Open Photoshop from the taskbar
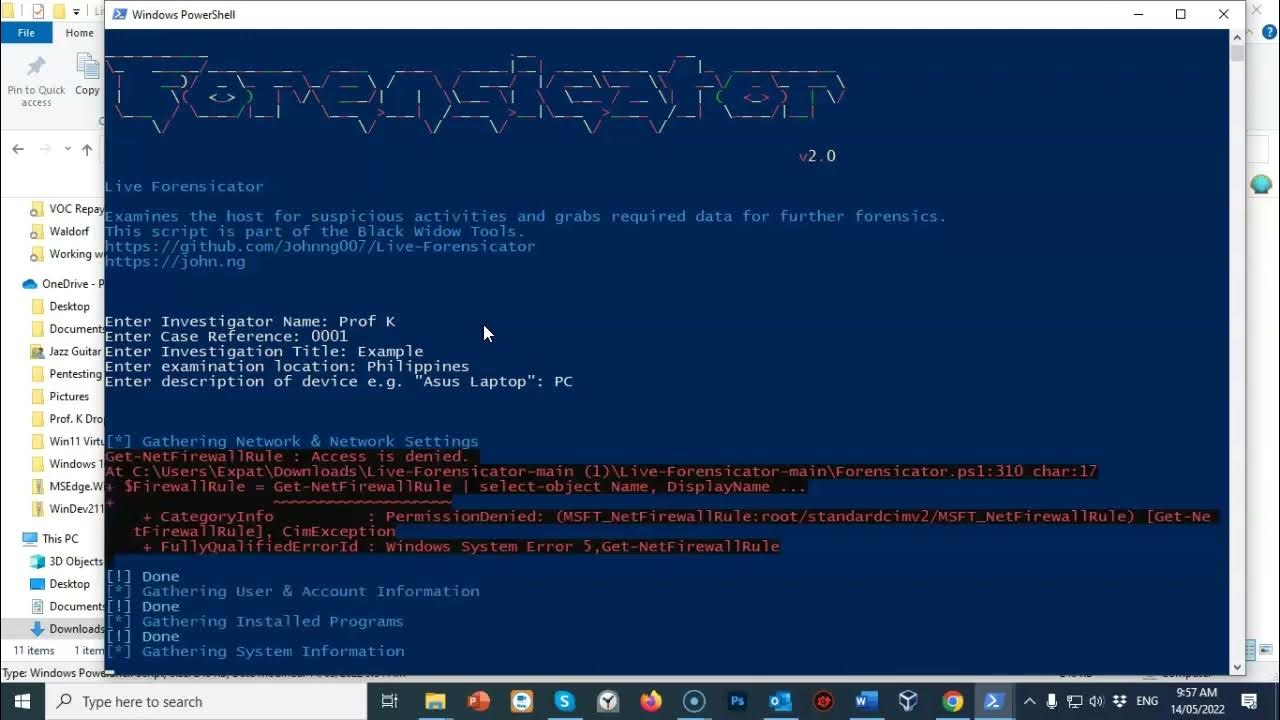The width and height of the screenshot is (1280, 720). 737,701
